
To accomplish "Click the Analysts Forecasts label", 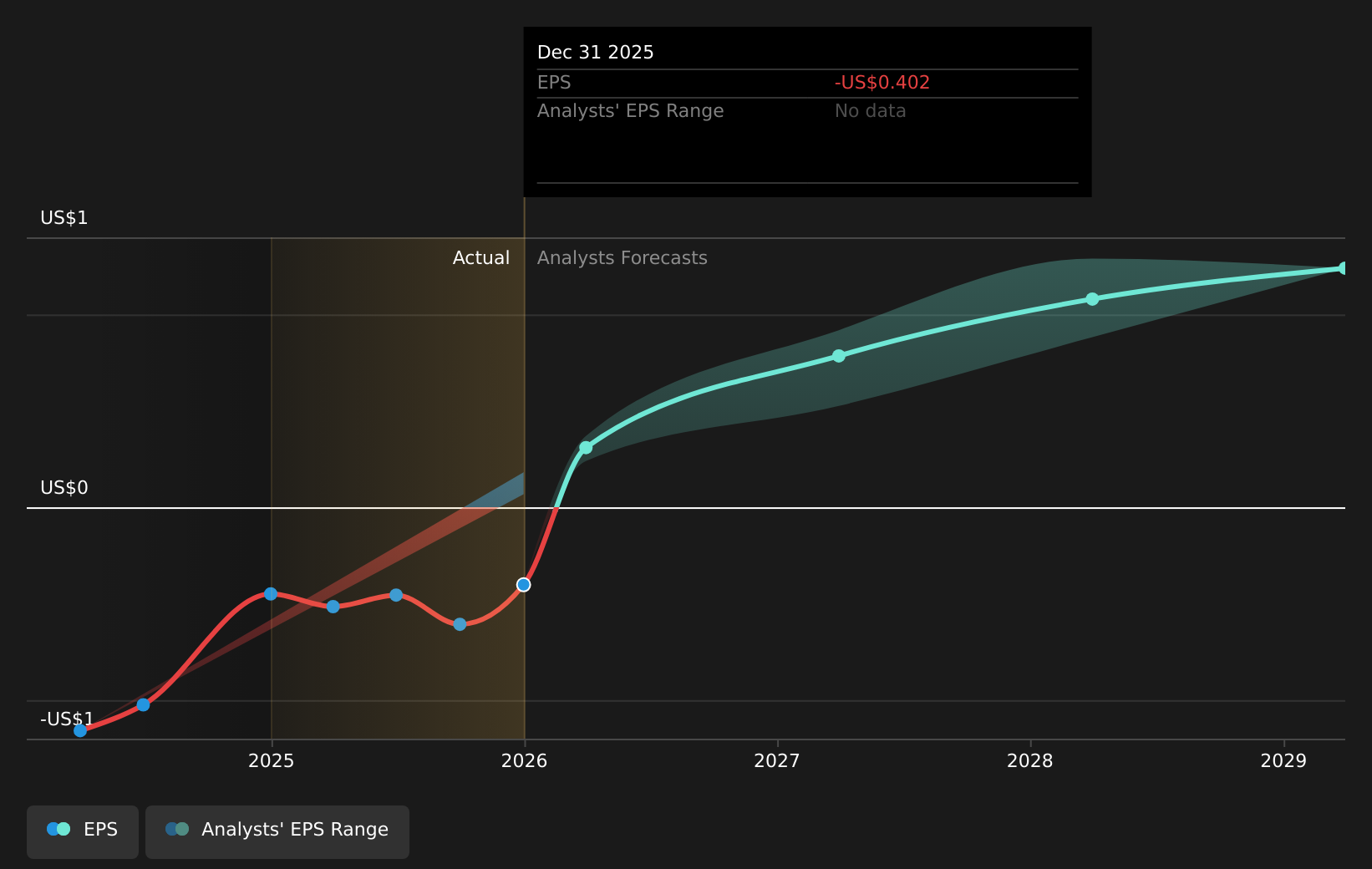I will (x=622, y=258).
